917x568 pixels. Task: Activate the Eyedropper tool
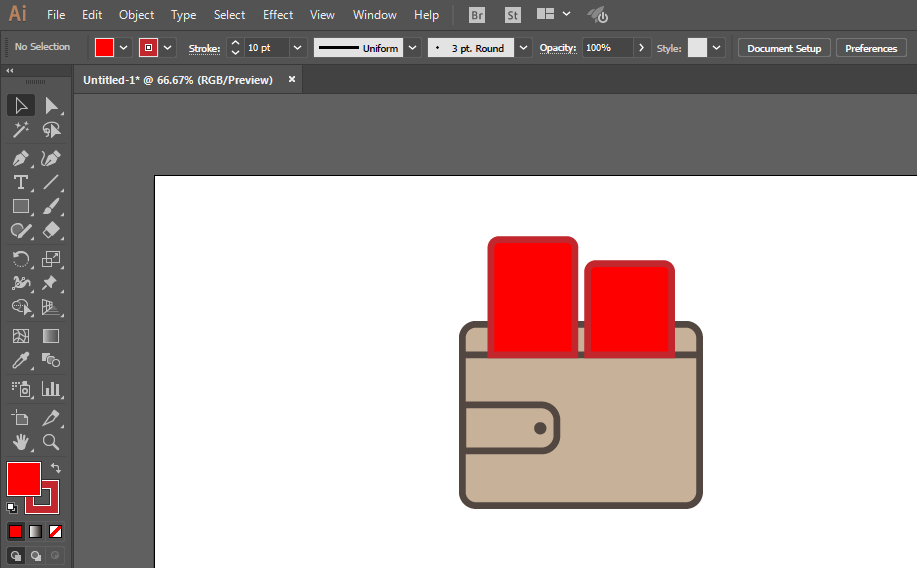pyautogui.click(x=21, y=361)
